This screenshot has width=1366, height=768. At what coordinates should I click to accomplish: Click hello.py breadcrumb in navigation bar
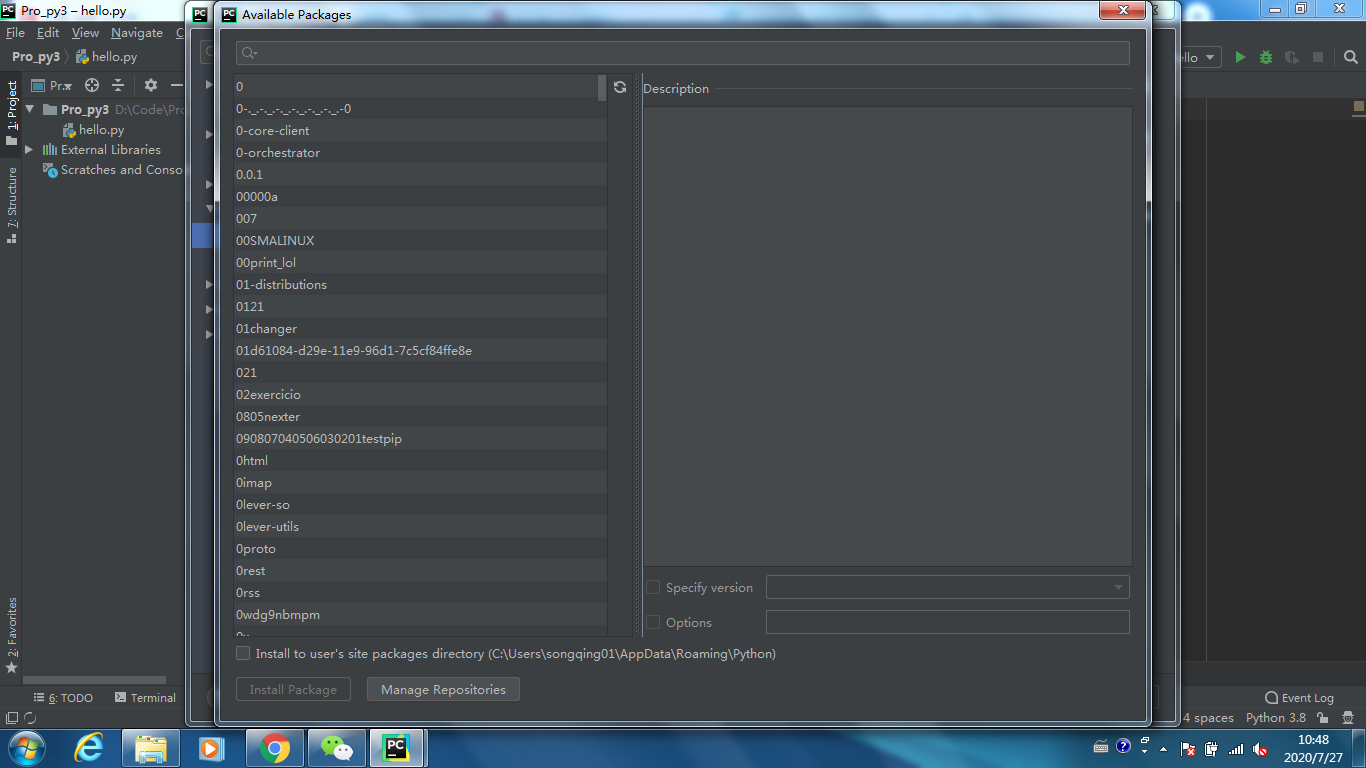tap(106, 57)
